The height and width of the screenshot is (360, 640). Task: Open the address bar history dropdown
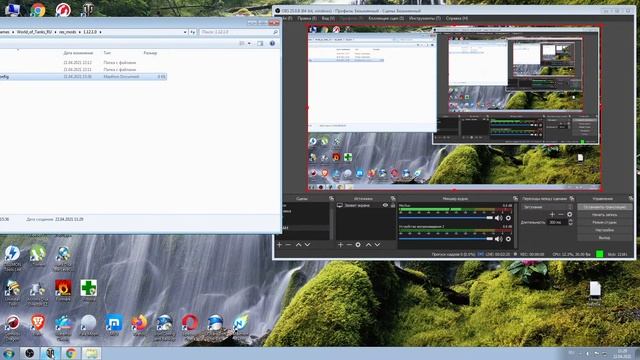pos(185,32)
